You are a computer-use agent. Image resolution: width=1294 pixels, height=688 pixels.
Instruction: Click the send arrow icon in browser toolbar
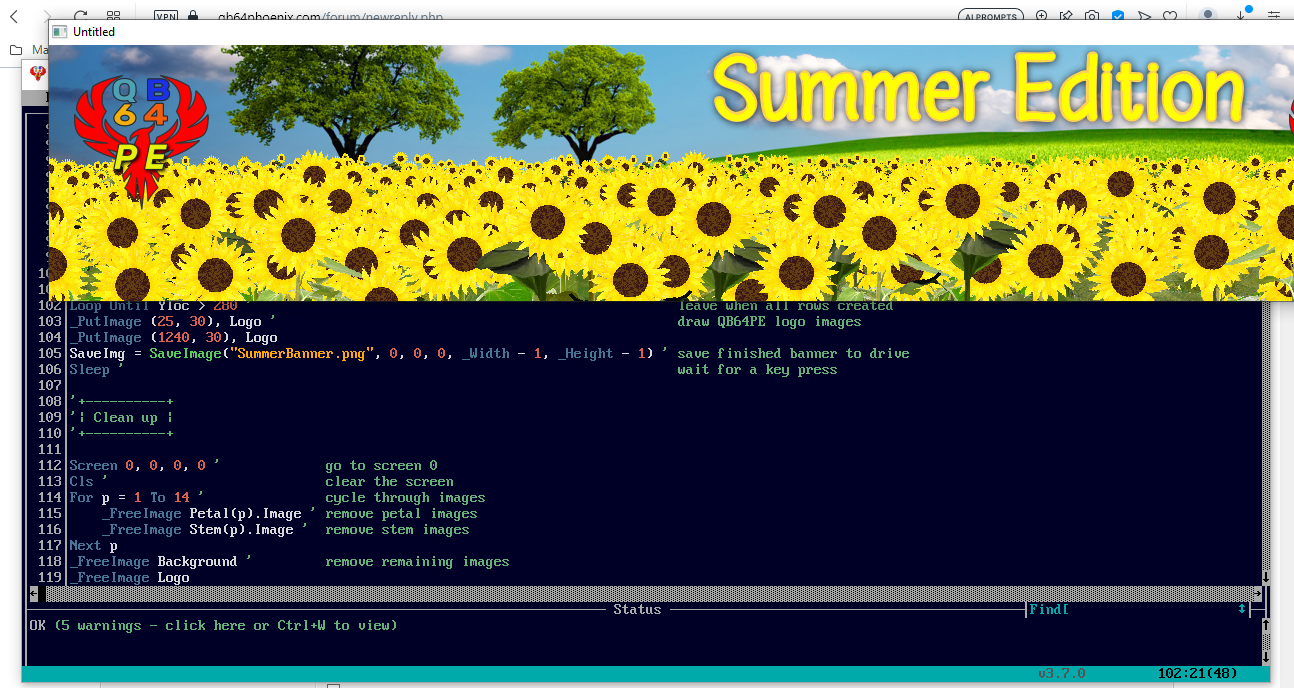tap(1144, 16)
